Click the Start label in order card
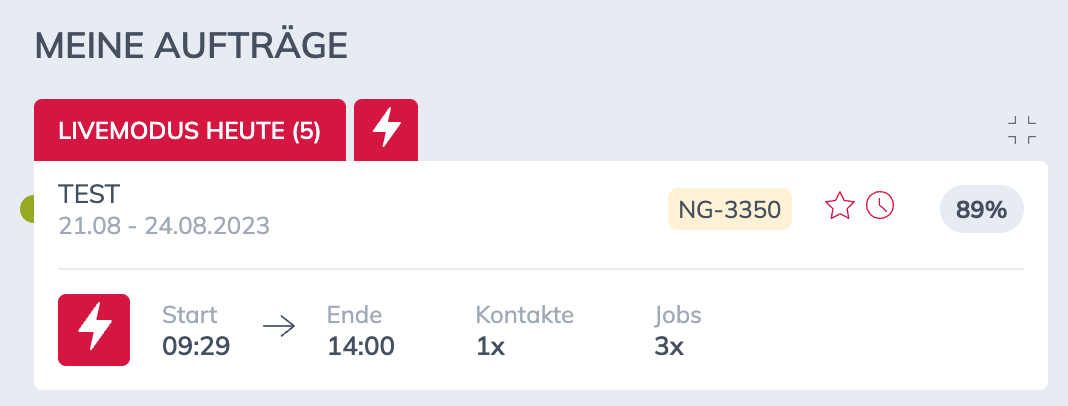 pos(189,315)
